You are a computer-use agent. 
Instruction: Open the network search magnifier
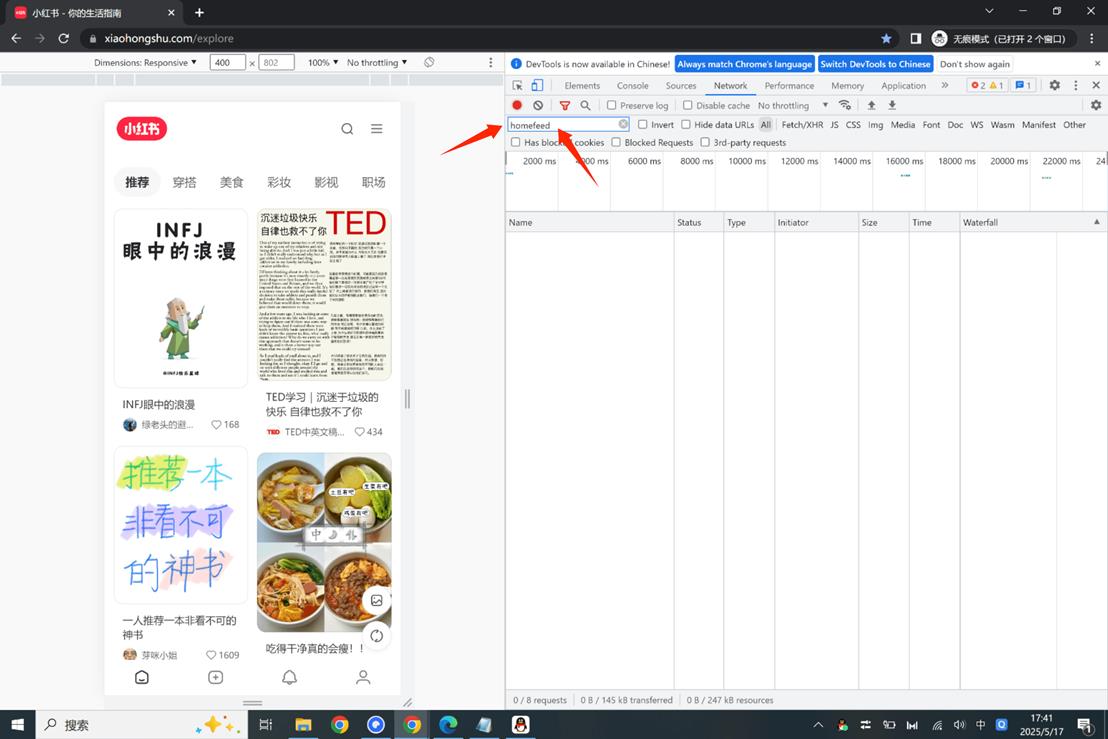click(x=585, y=105)
